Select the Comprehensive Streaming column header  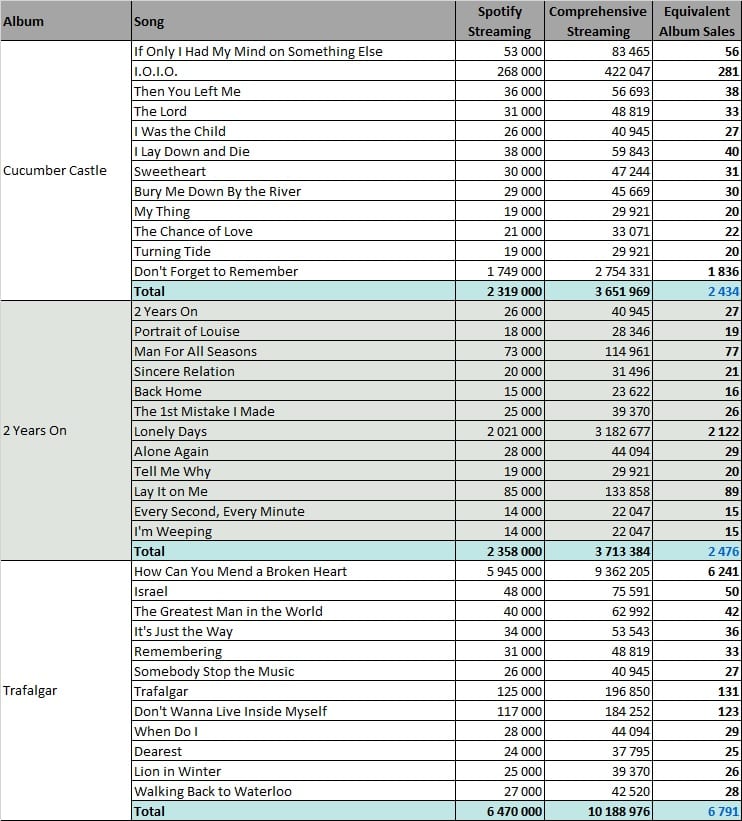[x=598, y=21]
